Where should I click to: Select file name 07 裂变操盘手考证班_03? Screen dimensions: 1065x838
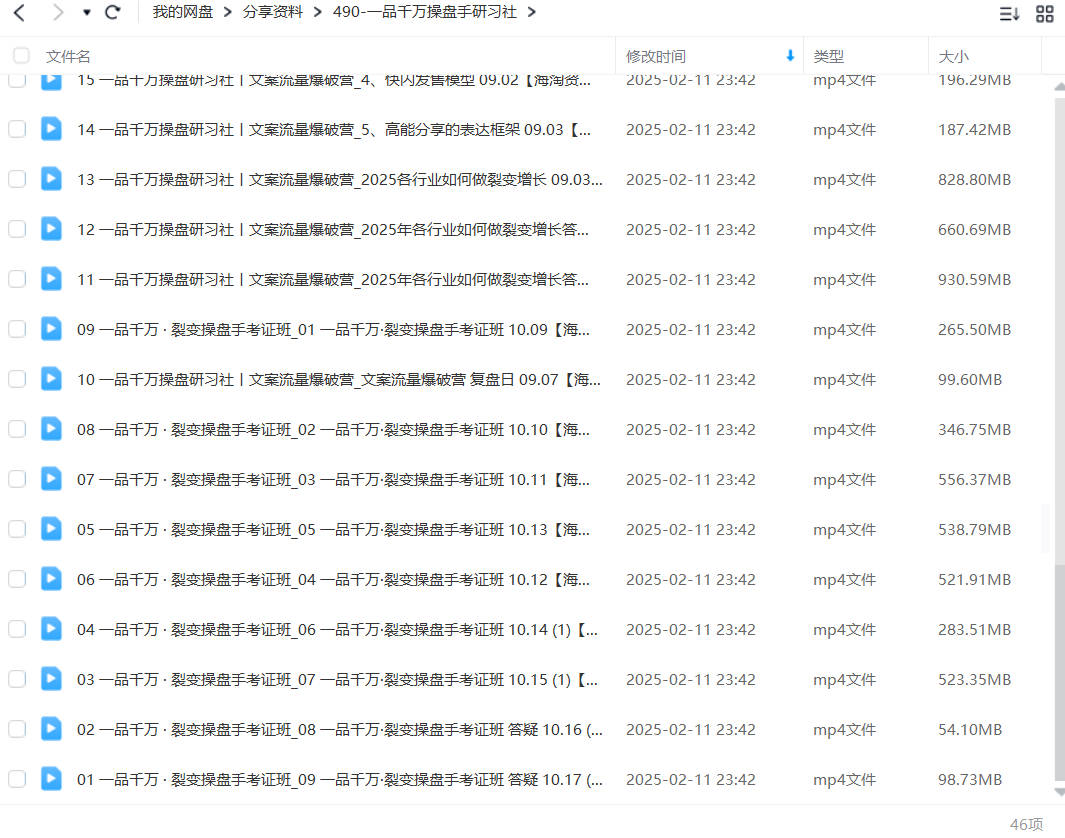coord(333,480)
